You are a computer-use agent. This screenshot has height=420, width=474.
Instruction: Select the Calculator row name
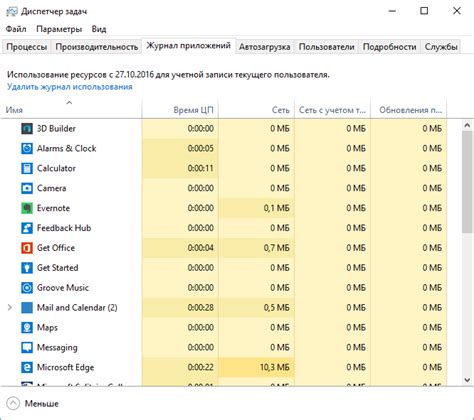pos(56,168)
